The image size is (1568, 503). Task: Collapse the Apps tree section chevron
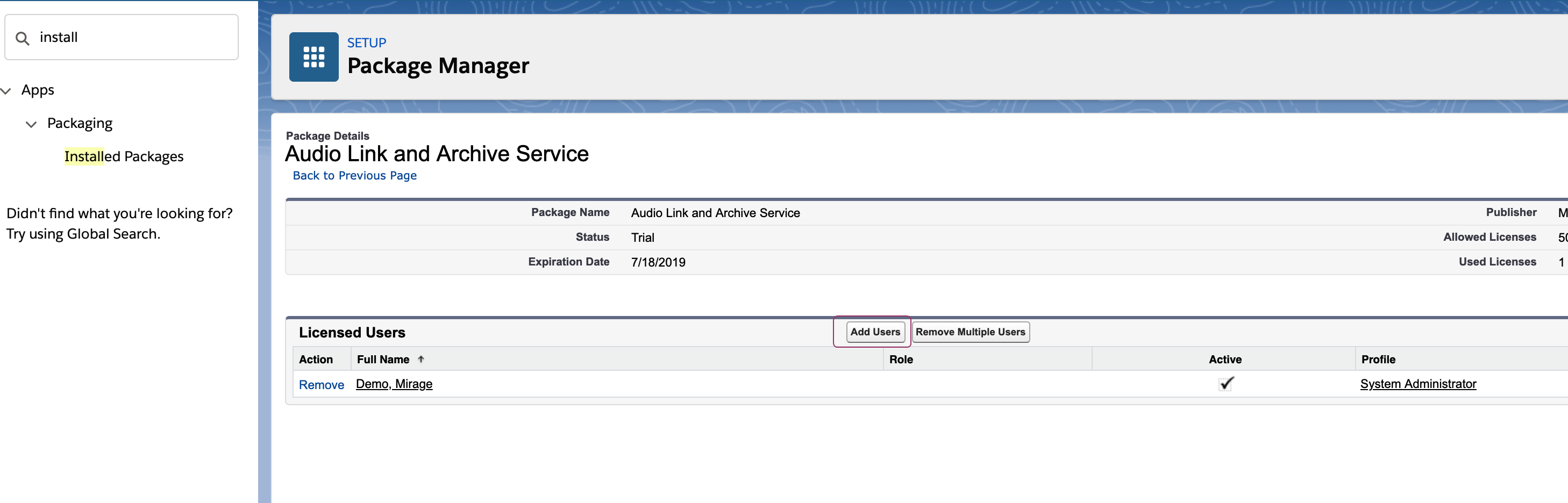tap(6, 91)
